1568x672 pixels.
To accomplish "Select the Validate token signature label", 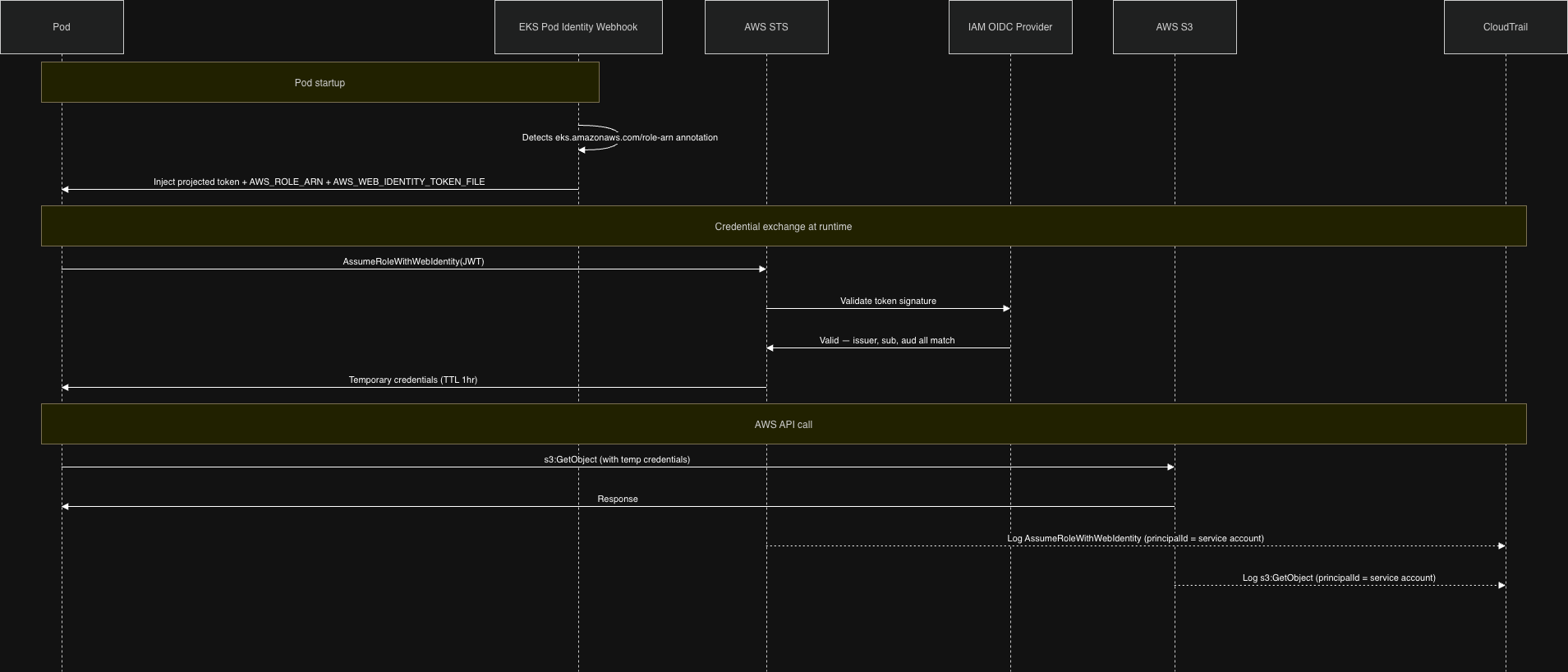I will tap(888, 301).
